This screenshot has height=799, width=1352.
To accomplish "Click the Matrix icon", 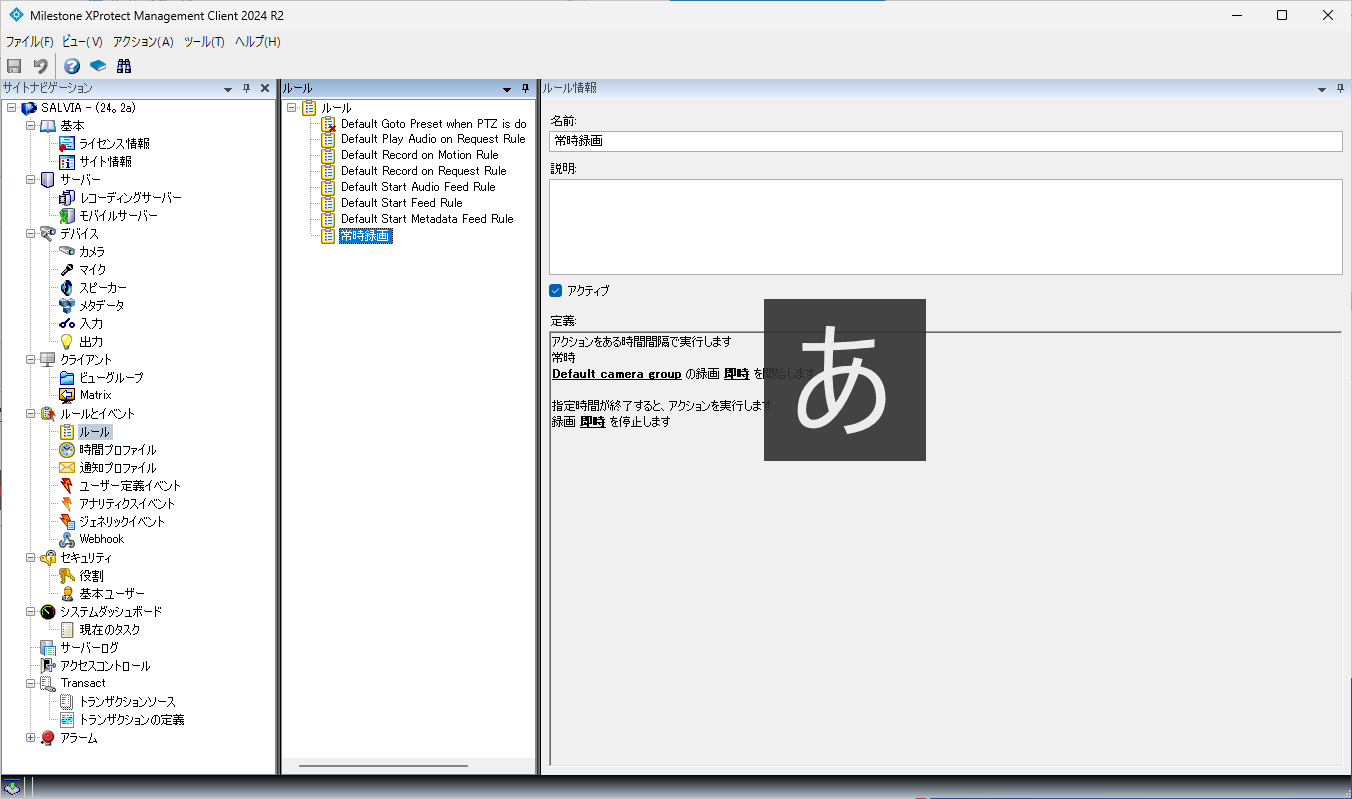I will click(x=67, y=395).
